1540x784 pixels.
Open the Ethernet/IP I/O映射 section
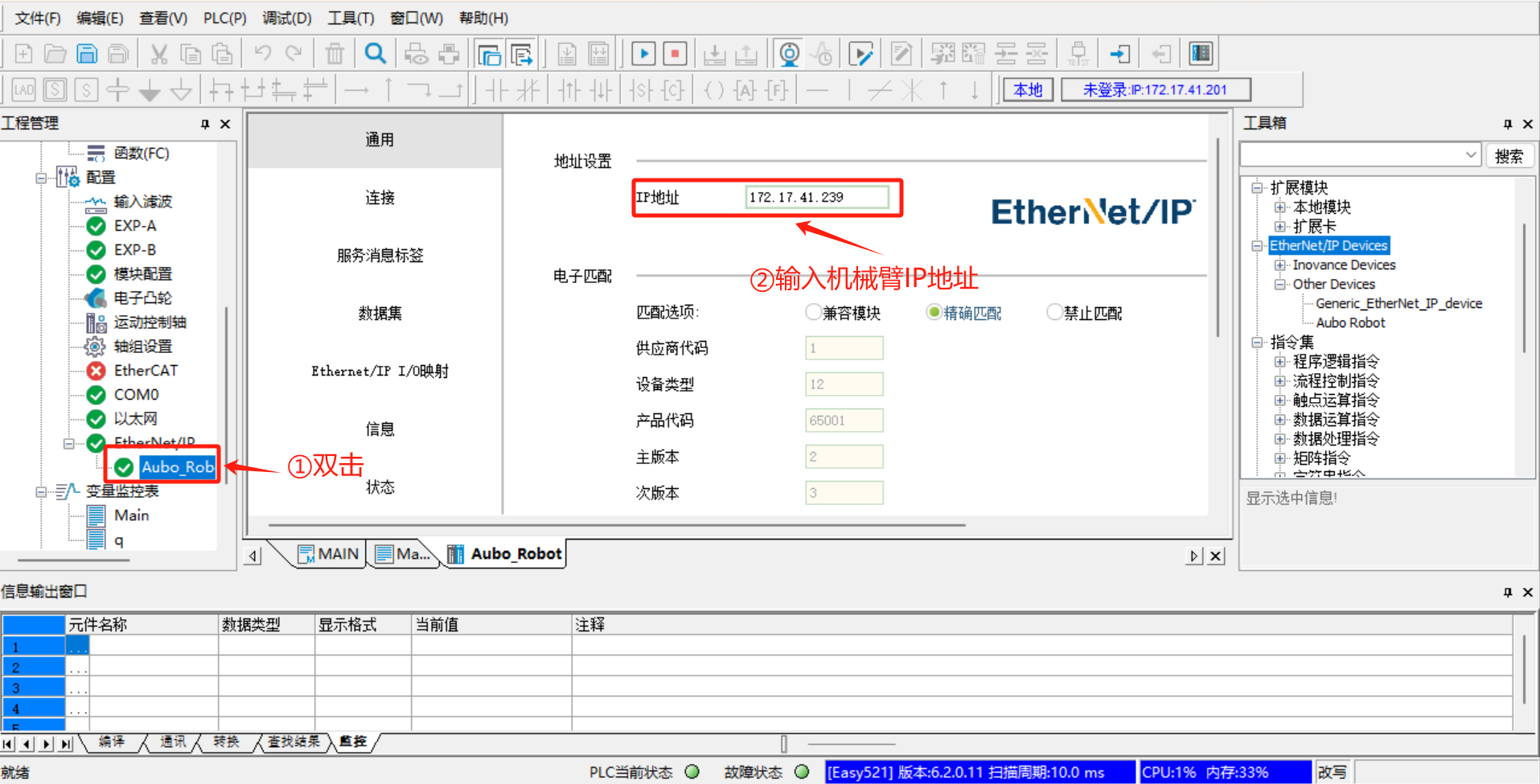coord(380,371)
